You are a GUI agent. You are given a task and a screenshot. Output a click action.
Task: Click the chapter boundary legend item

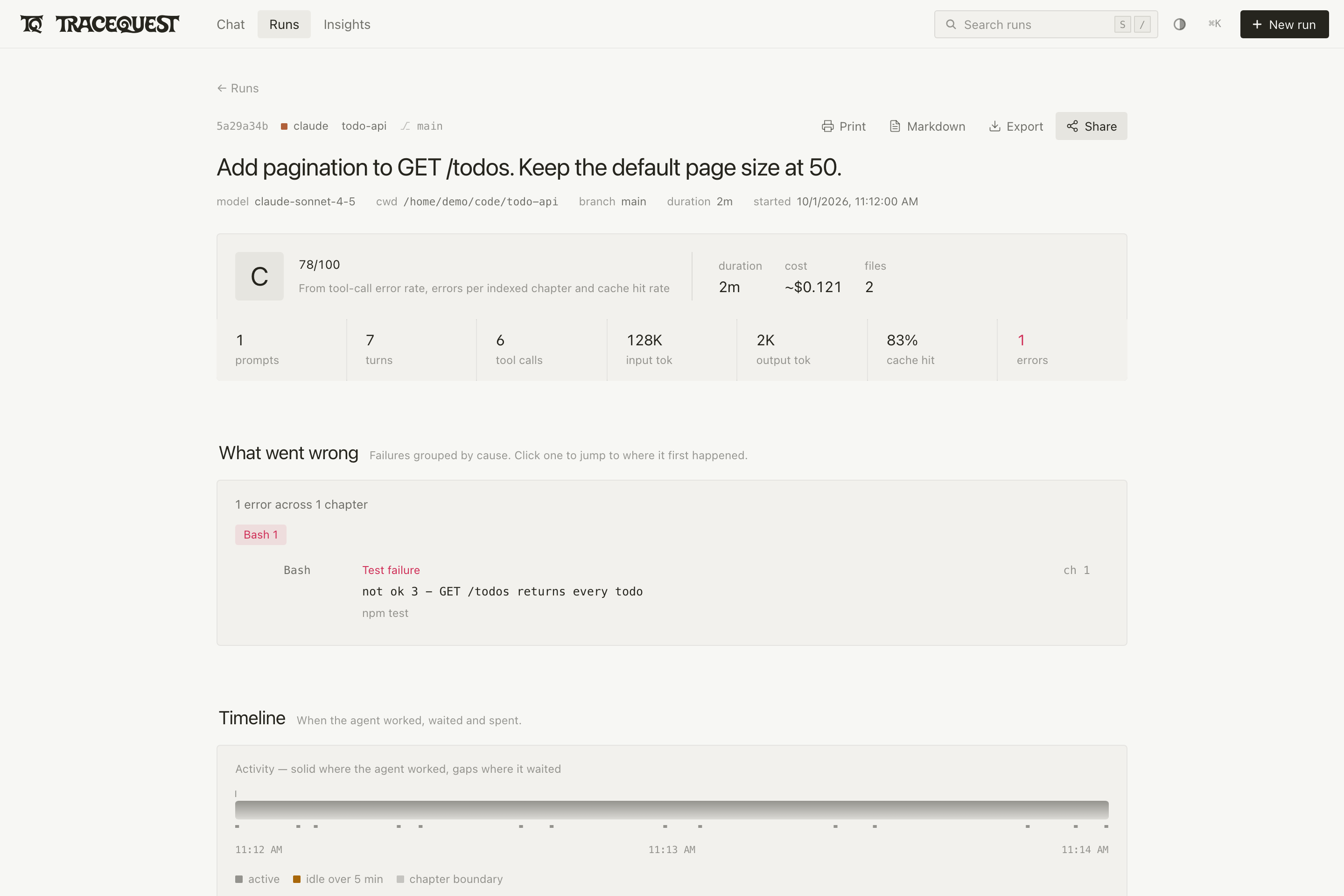(450, 879)
